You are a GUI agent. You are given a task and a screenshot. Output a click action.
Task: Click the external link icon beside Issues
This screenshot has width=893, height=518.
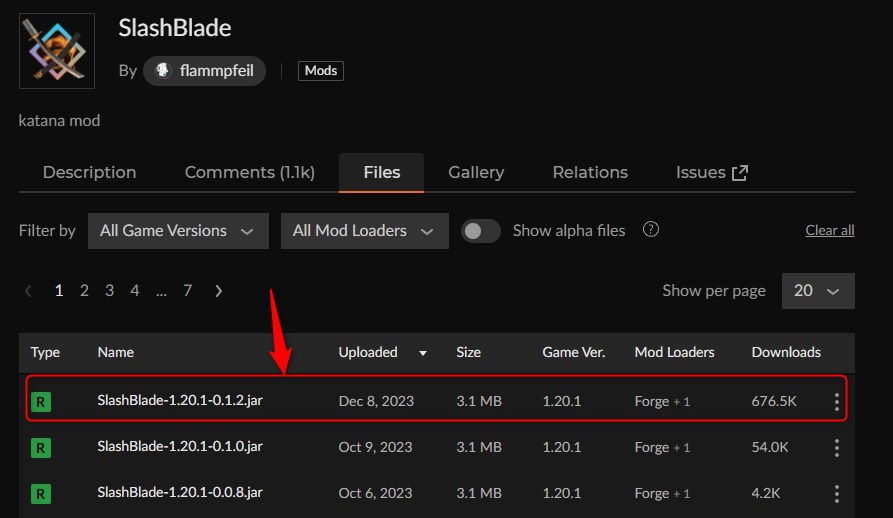pyautogui.click(x=740, y=173)
